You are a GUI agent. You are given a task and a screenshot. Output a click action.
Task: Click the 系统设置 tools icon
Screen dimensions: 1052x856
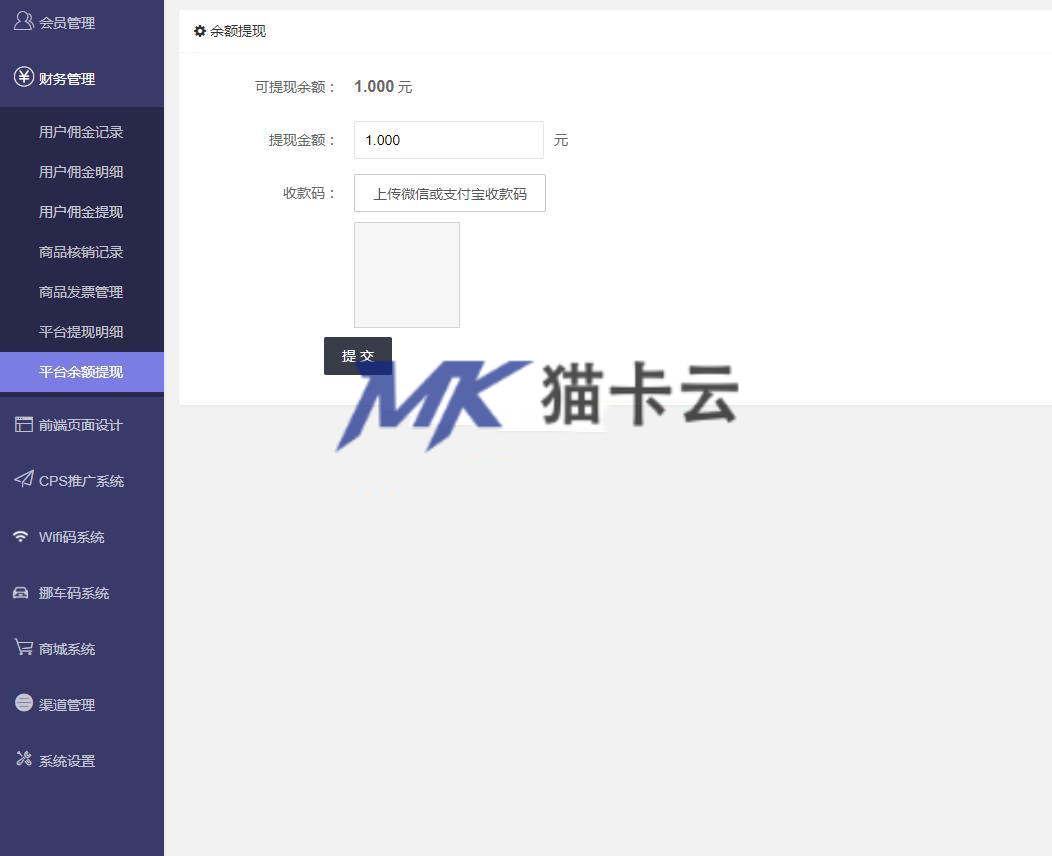[23, 759]
